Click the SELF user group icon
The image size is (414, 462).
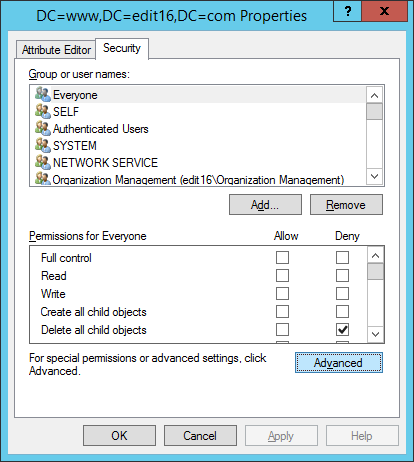tap(43, 111)
